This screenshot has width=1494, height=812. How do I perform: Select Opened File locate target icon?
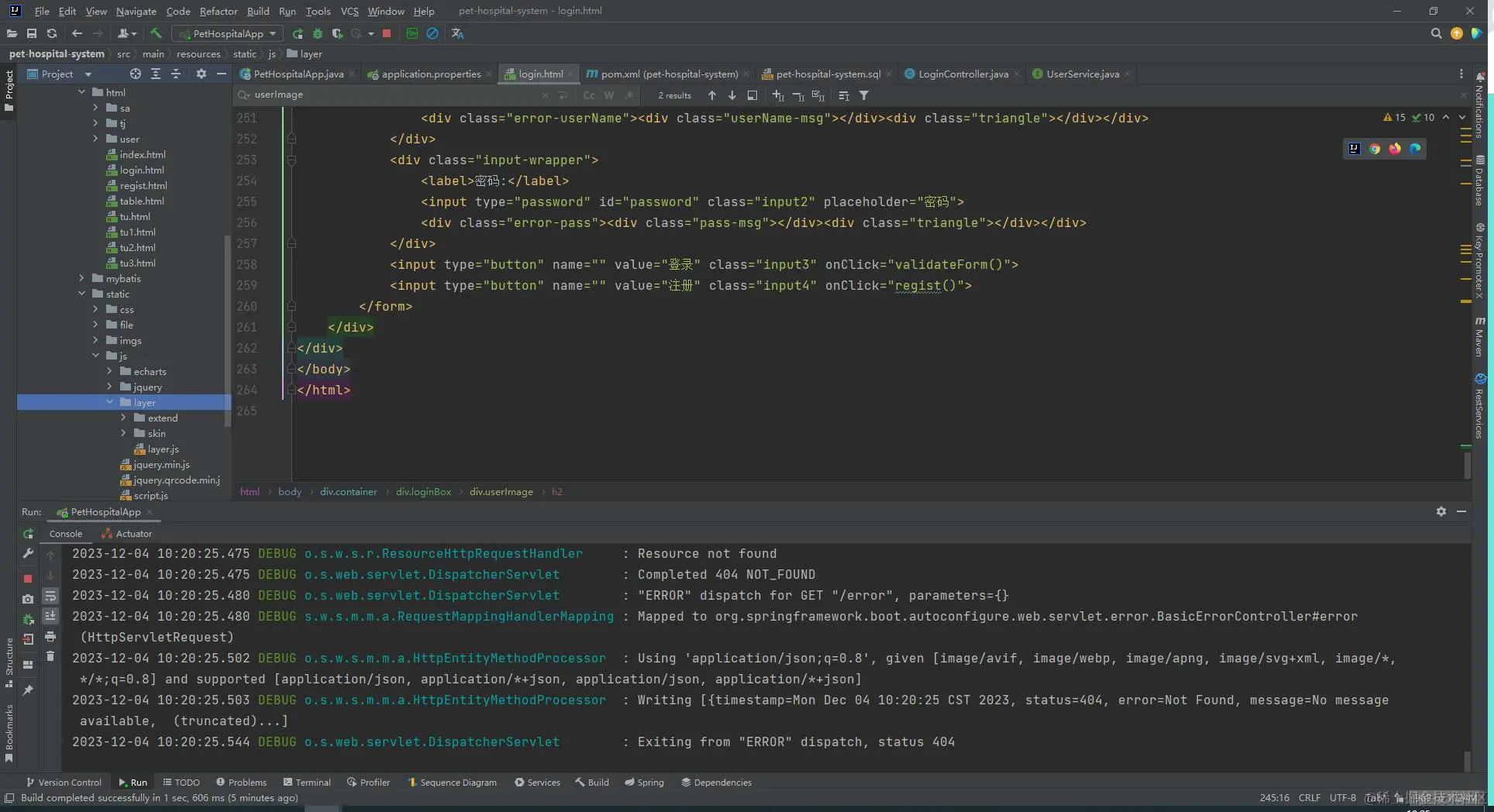136,74
